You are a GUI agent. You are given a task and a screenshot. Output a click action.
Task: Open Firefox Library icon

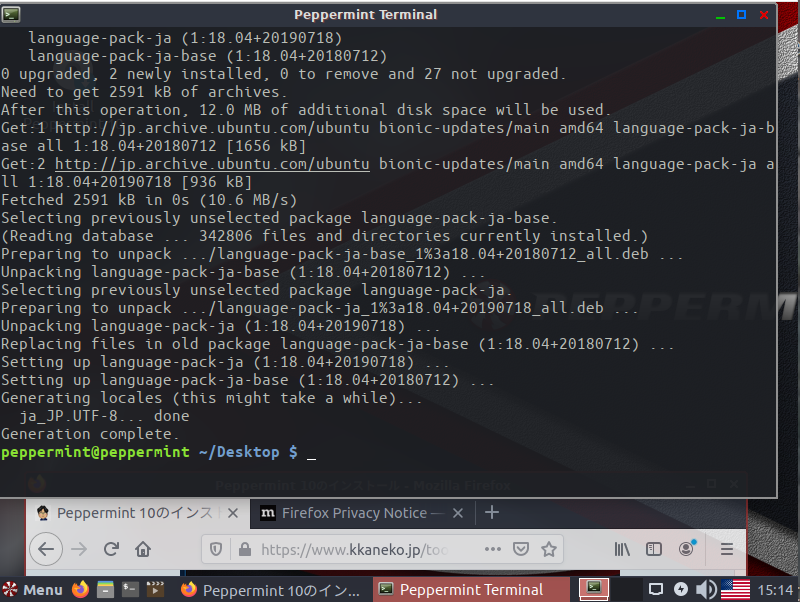click(622, 549)
